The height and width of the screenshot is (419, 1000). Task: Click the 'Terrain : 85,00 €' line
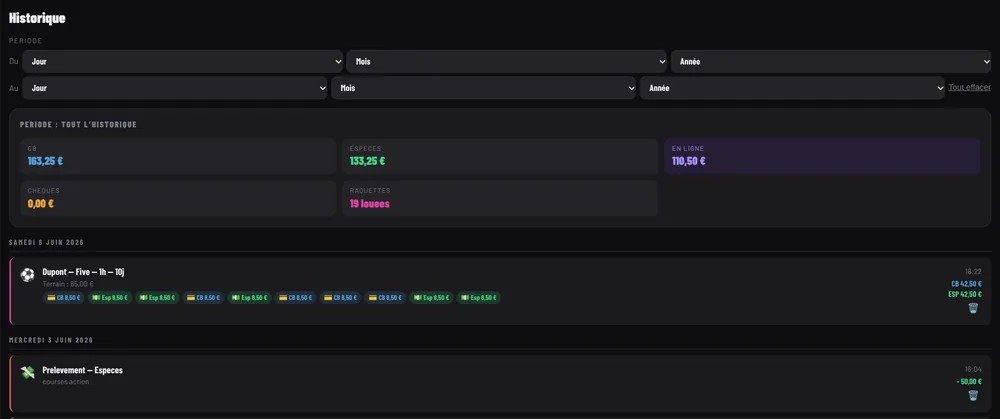coord(68,284)
